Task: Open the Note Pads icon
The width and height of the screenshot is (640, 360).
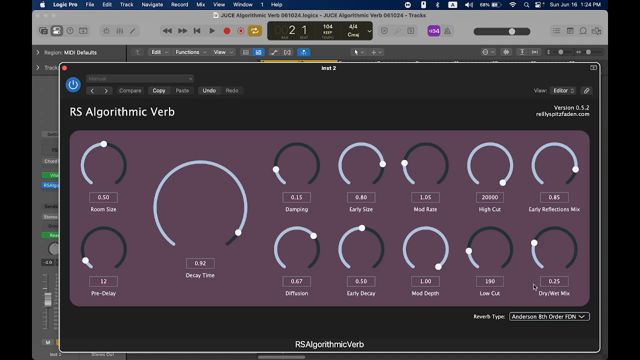Action: coord(570,31)
